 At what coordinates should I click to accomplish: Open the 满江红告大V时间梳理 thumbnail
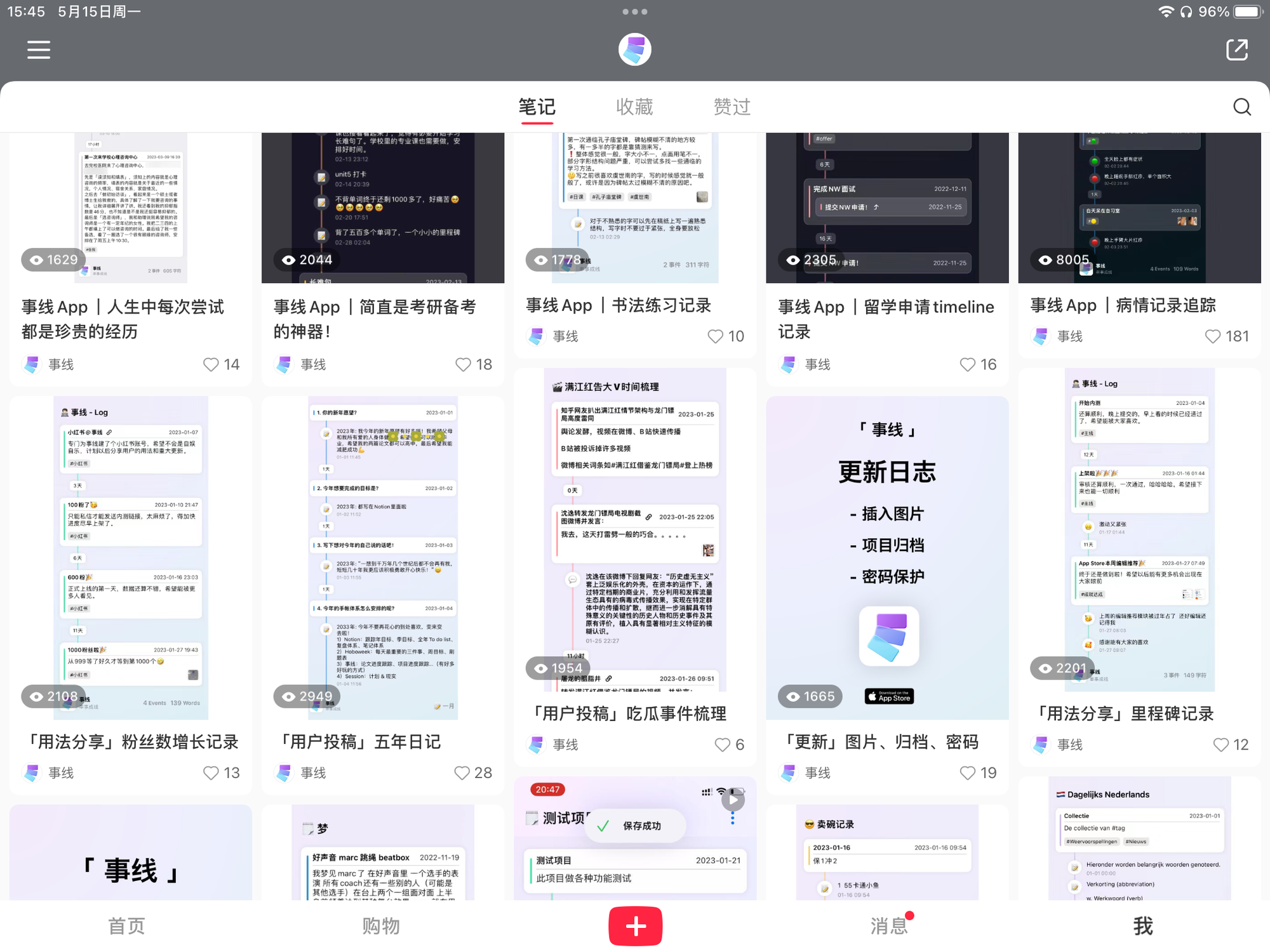coord(635,530)
